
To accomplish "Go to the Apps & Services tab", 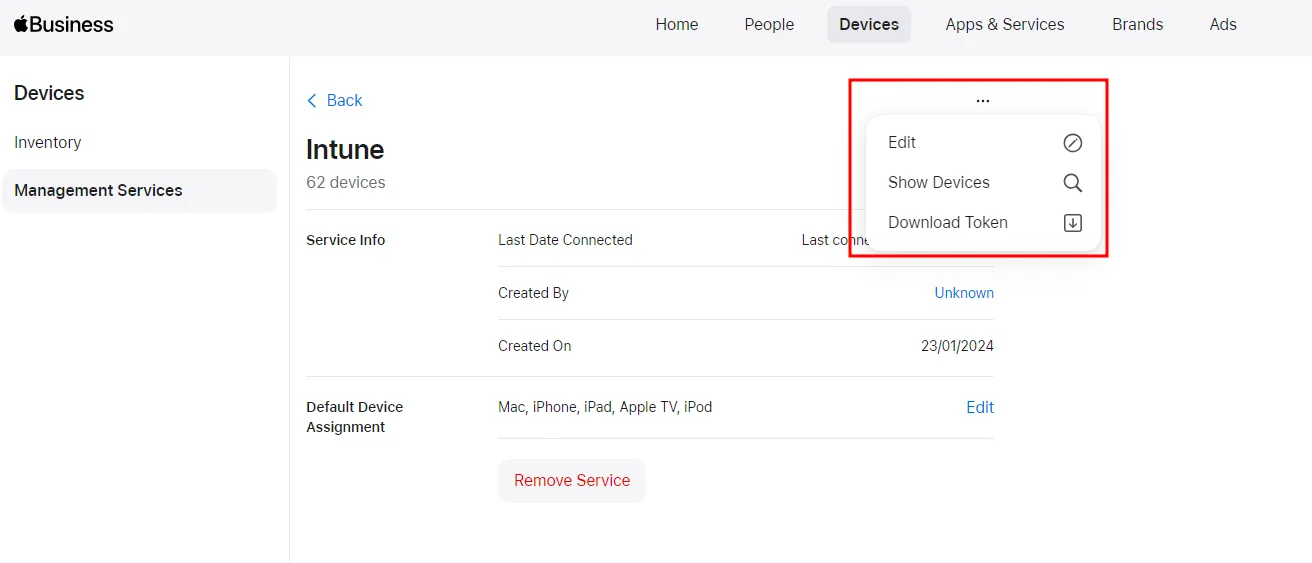I will (x=1005, y=25).
